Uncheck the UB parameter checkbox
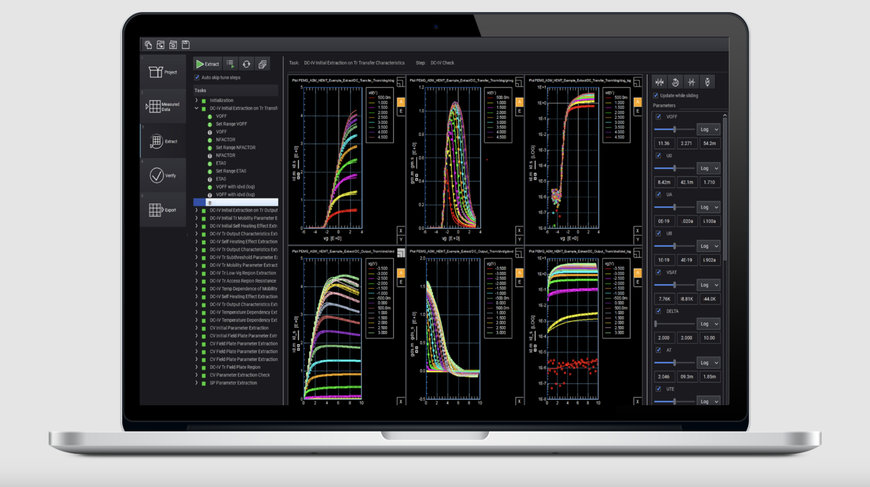The image size is (870, 487). 659,234
